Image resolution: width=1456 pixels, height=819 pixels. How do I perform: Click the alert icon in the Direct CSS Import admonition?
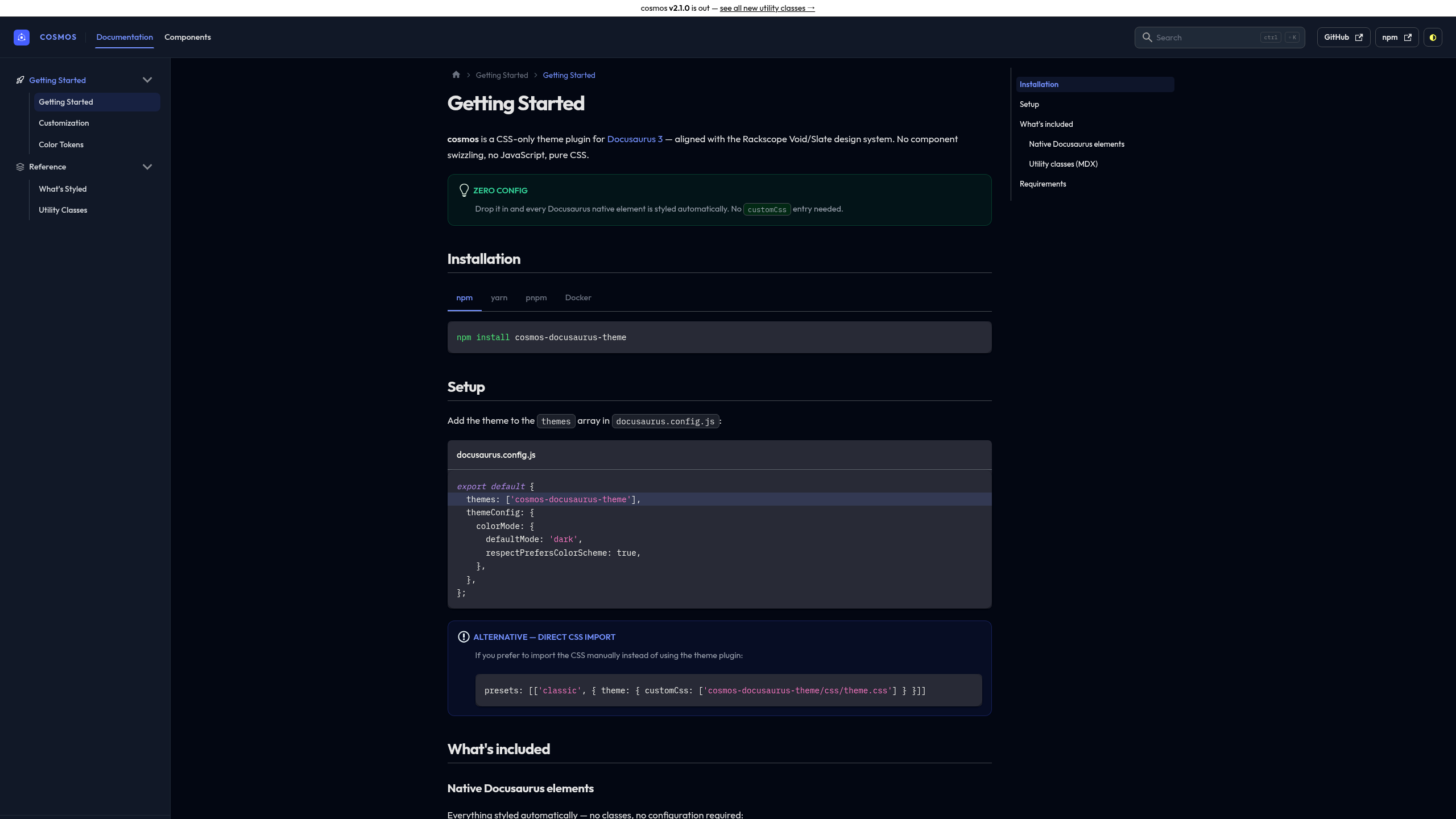click(464, 637)
